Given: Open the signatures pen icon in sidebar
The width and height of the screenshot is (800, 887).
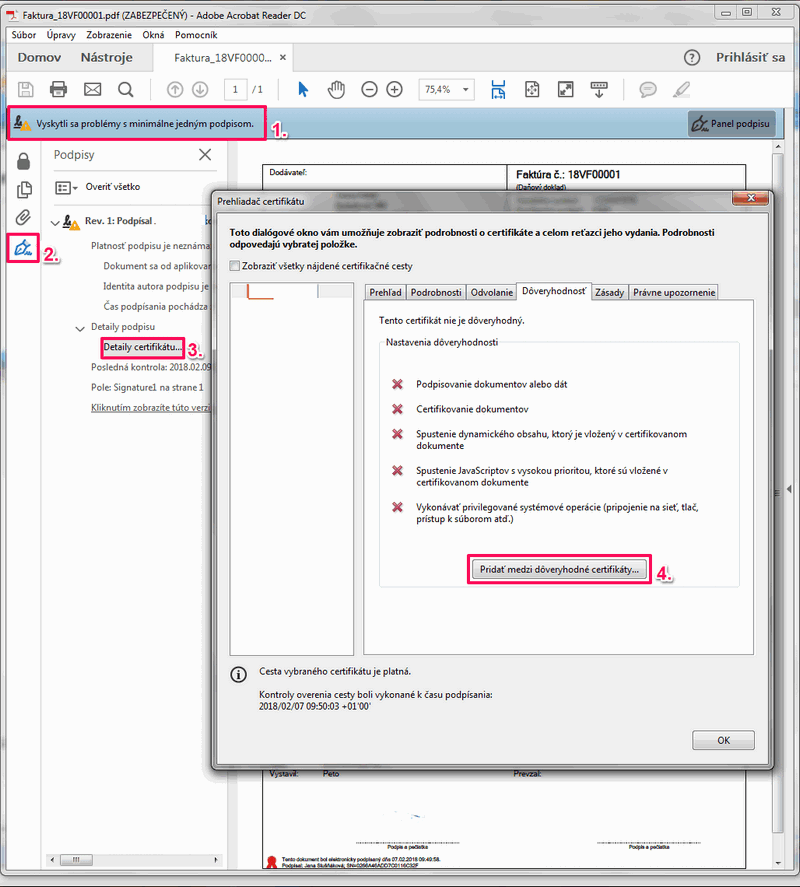Looking at the screenshot, I should click(23, 247).
